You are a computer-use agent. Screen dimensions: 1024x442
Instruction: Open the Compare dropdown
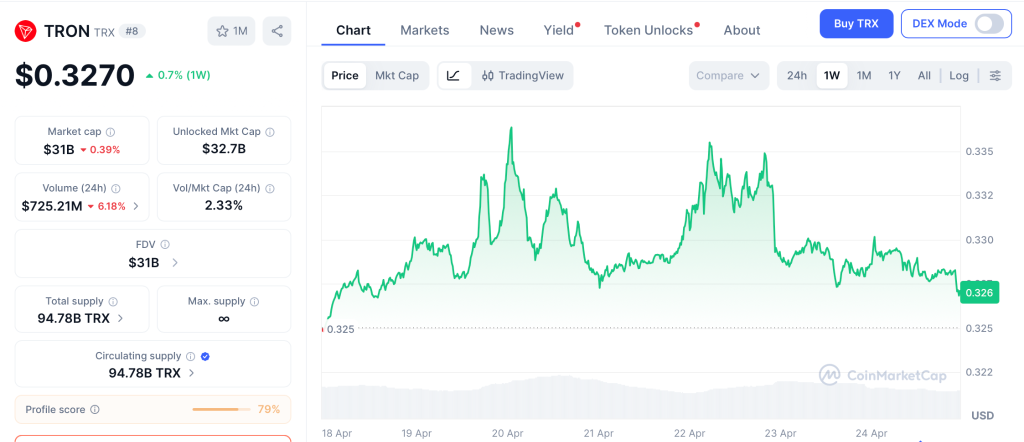pos(728,75)
